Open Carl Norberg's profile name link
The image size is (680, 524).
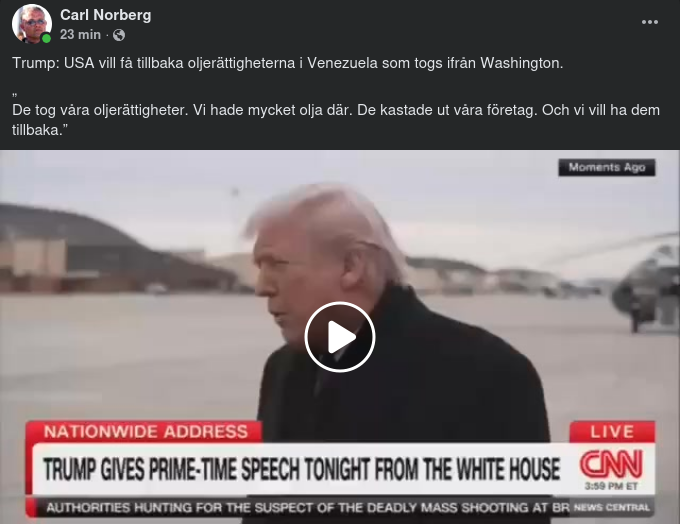coord(105,15)
